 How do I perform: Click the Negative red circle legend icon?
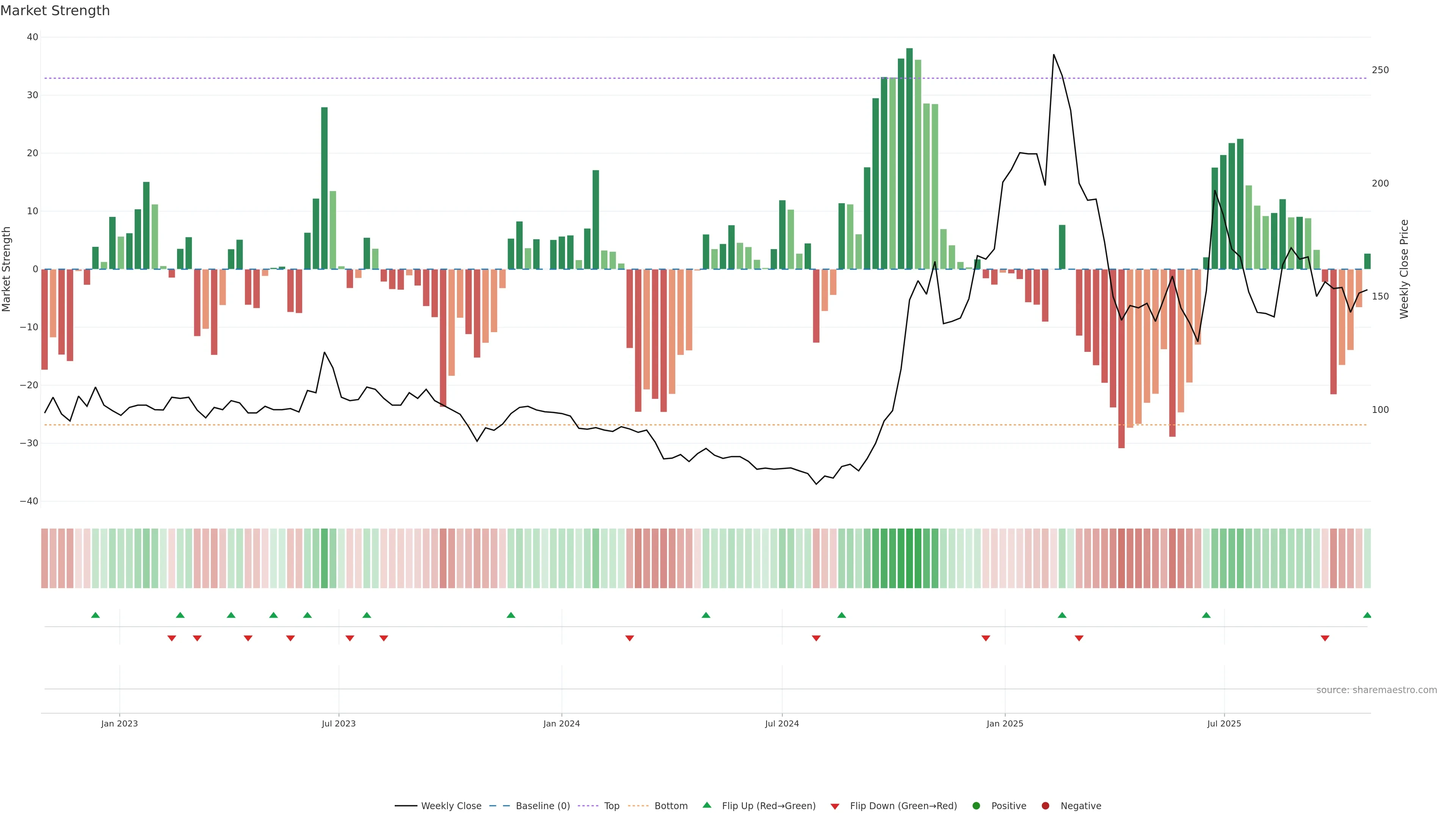(x=1045, y=806)
